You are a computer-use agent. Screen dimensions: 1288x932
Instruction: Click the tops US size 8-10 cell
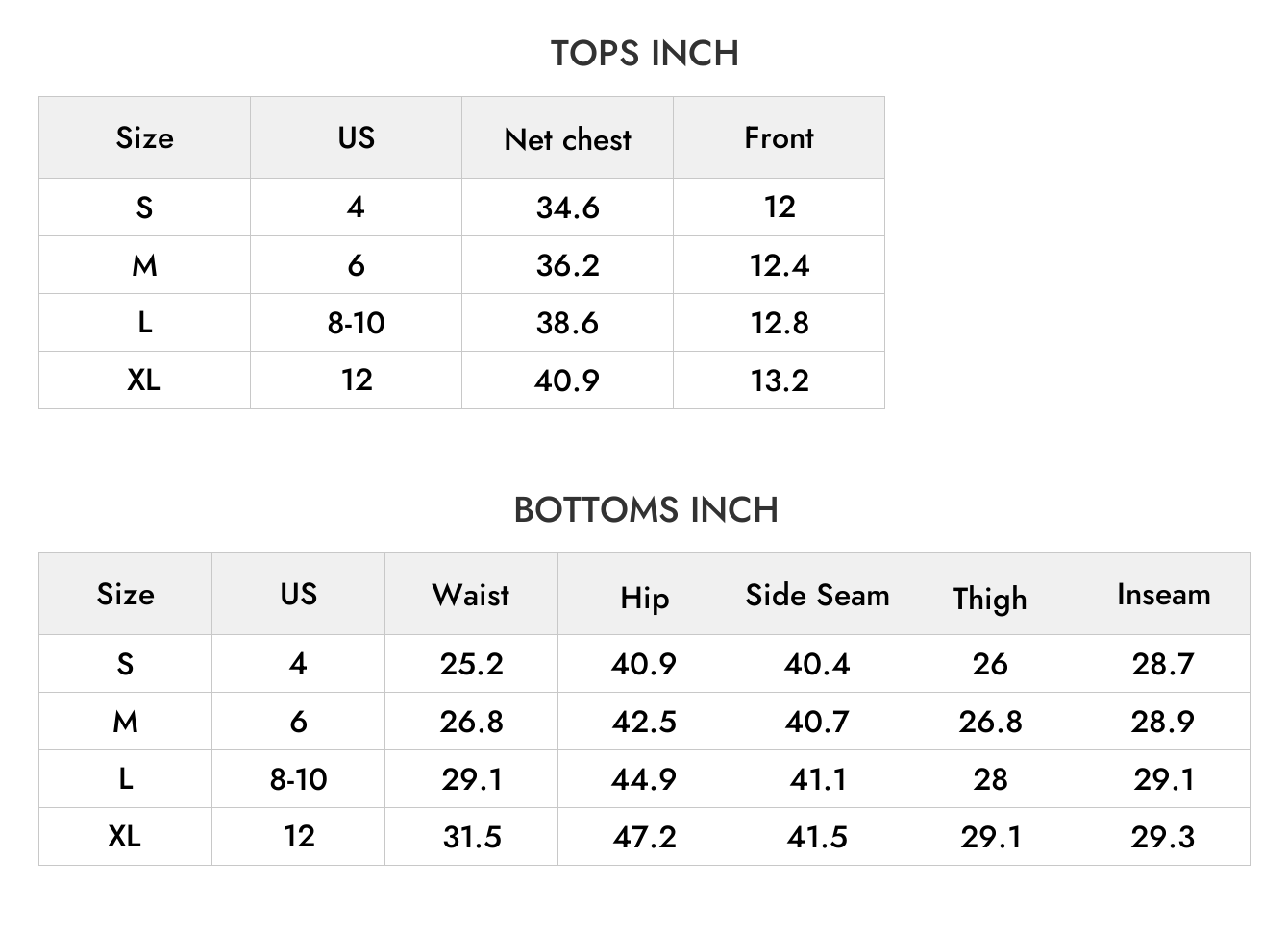click(x=356, y=323)
